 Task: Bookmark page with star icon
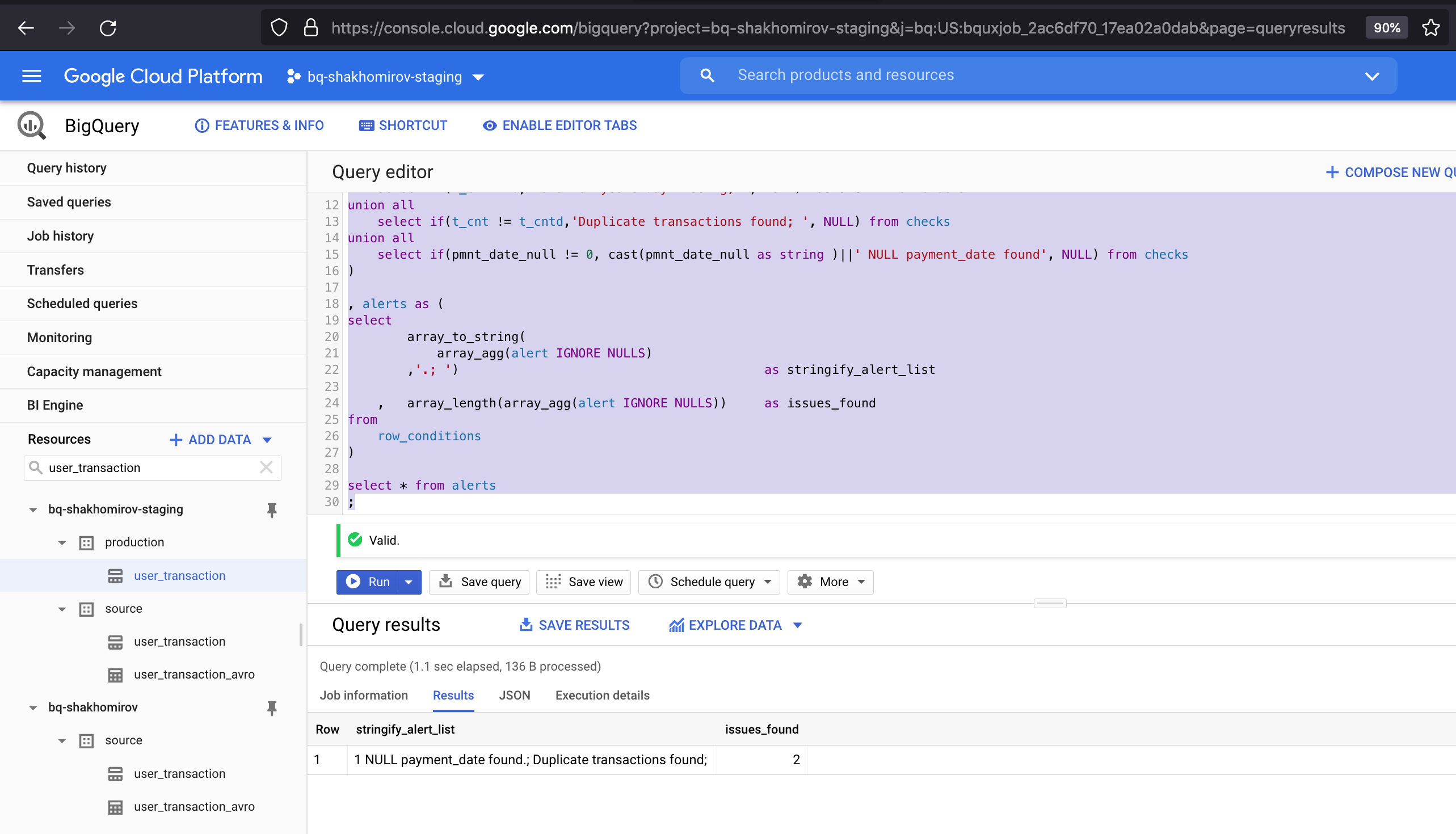[x=1430, y=27]
